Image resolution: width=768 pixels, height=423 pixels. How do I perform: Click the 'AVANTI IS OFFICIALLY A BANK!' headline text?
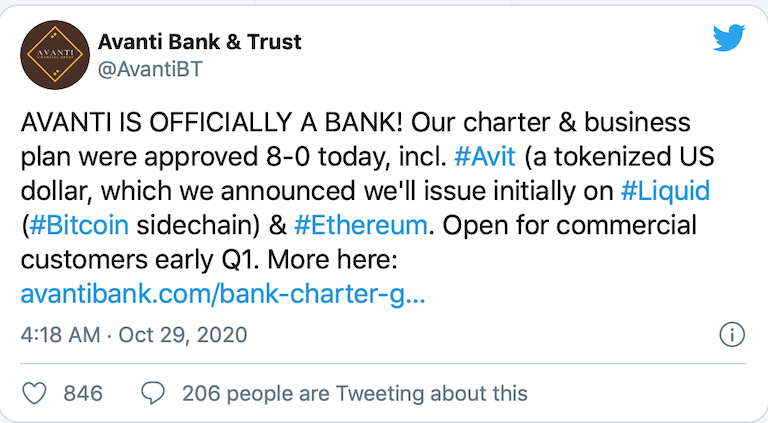212,122
